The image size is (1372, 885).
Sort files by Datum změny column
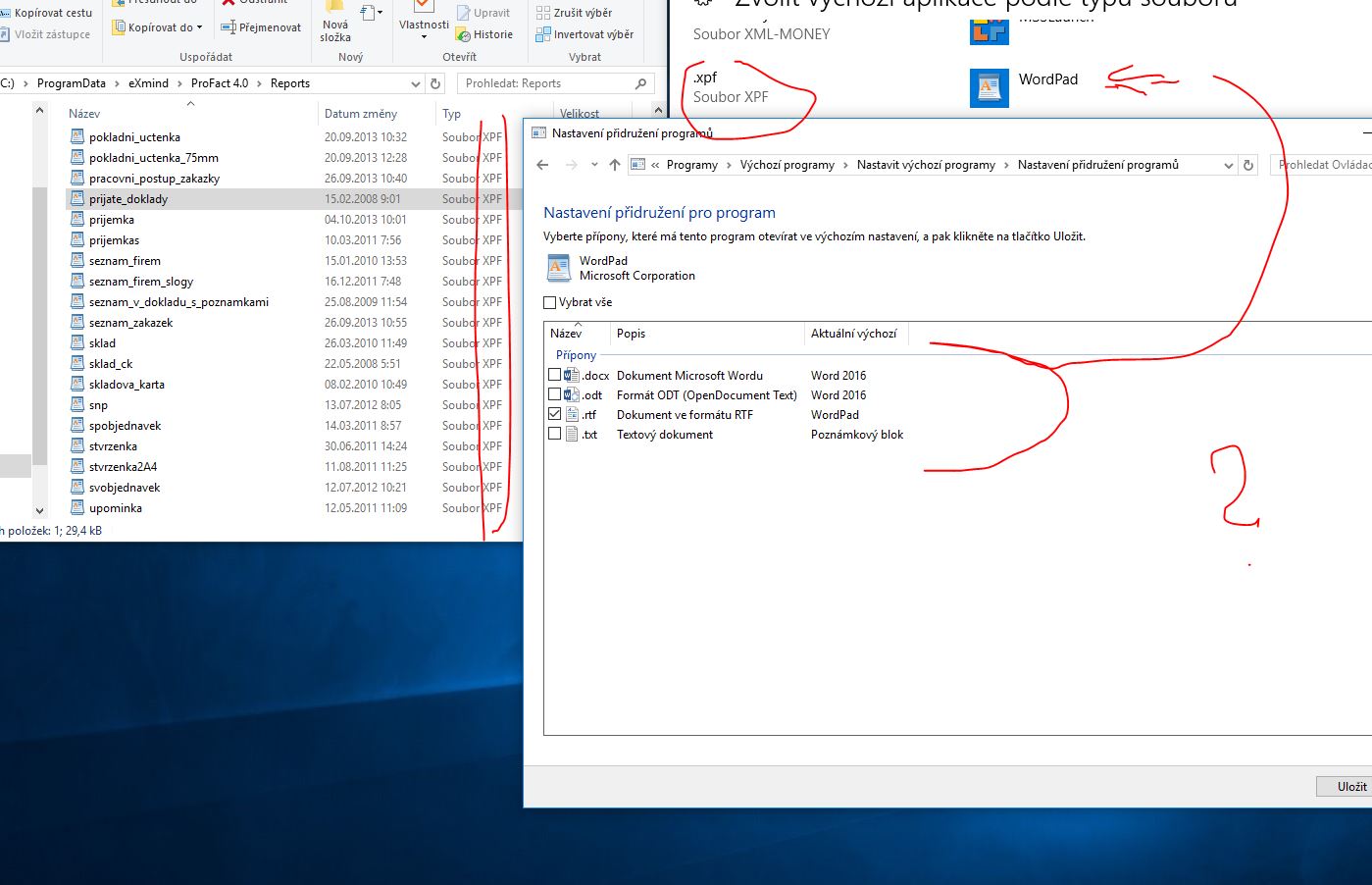361,114
